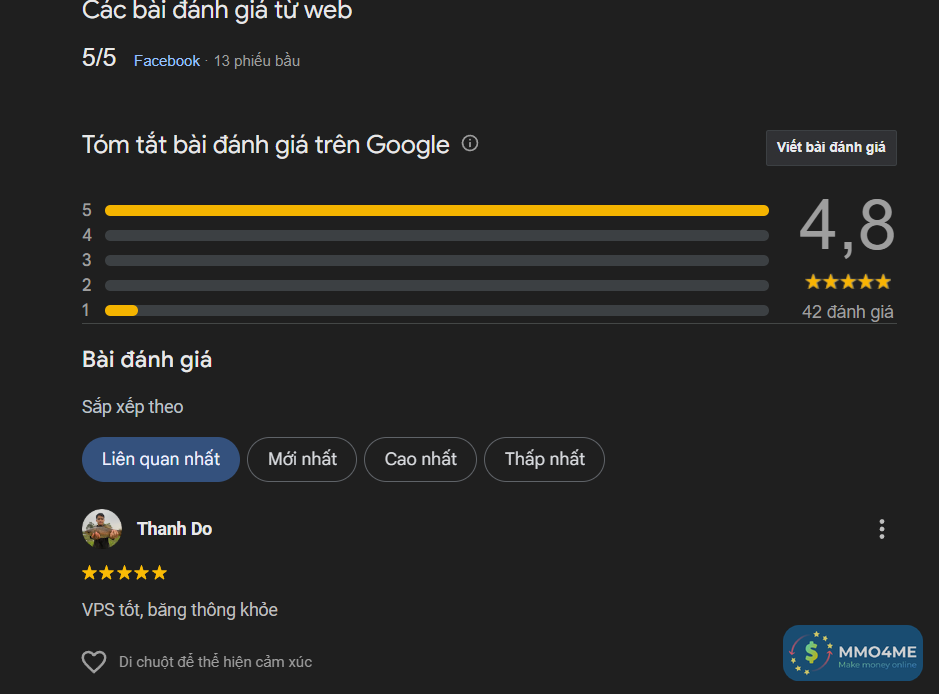Click the heart reaction icon under the review
Image resolution: width=939 pixels, height=694 pixels.
[x=94, y=662]
